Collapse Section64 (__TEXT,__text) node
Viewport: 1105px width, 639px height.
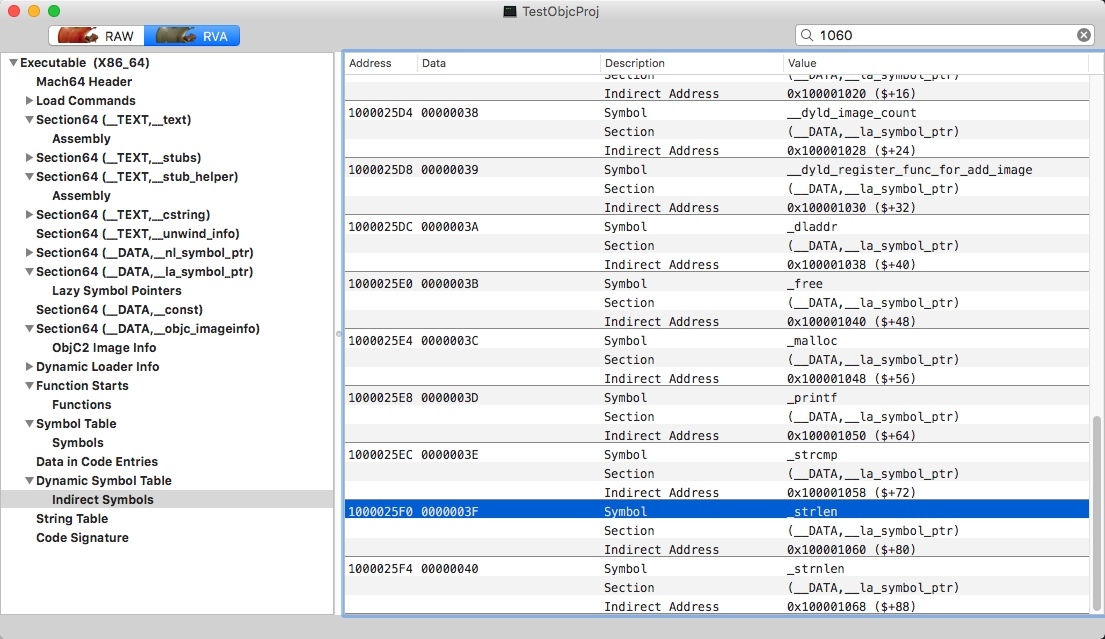[29, 120]
